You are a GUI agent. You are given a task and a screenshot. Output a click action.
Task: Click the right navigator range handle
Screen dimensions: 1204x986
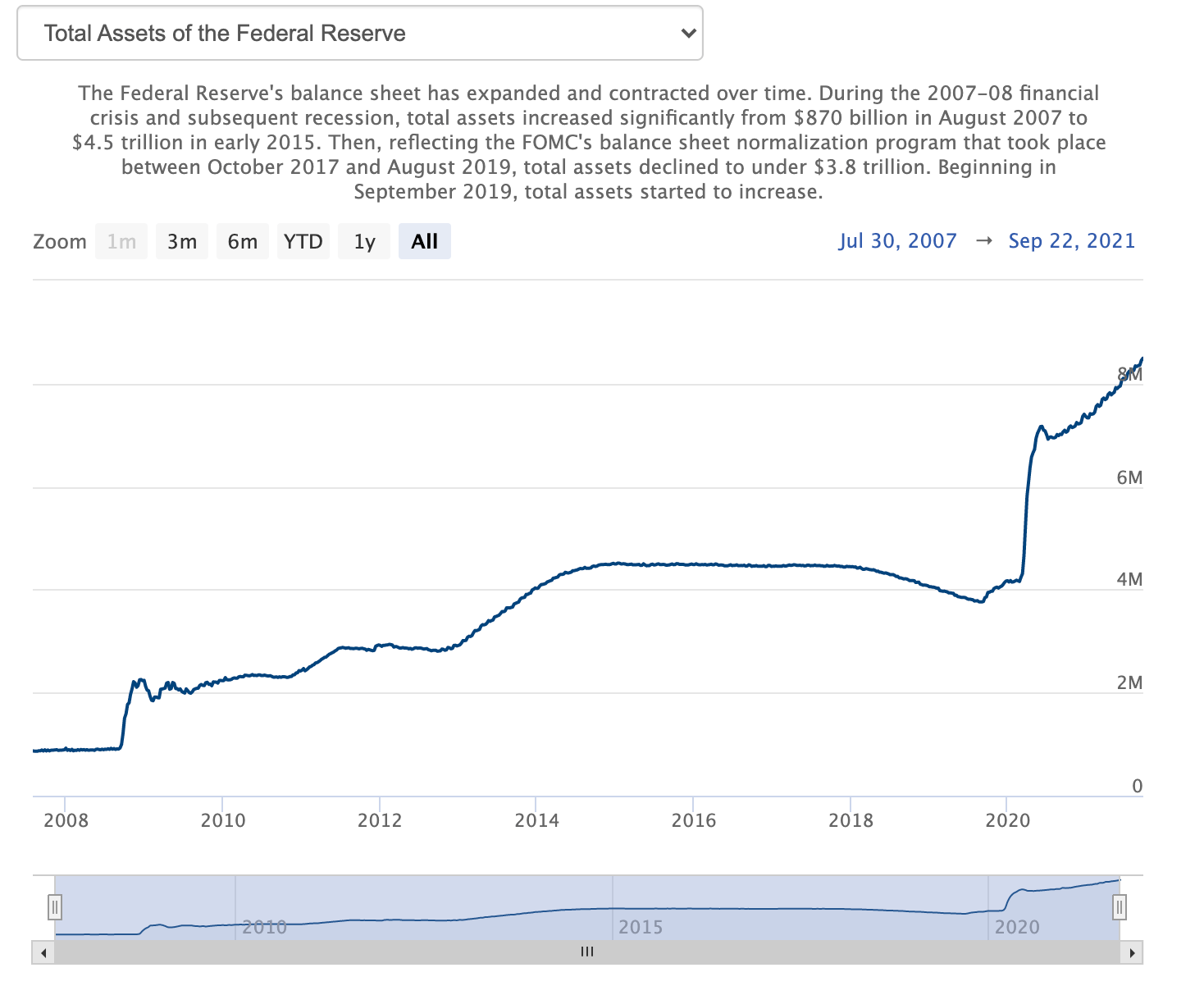(x=1120, y=907)
